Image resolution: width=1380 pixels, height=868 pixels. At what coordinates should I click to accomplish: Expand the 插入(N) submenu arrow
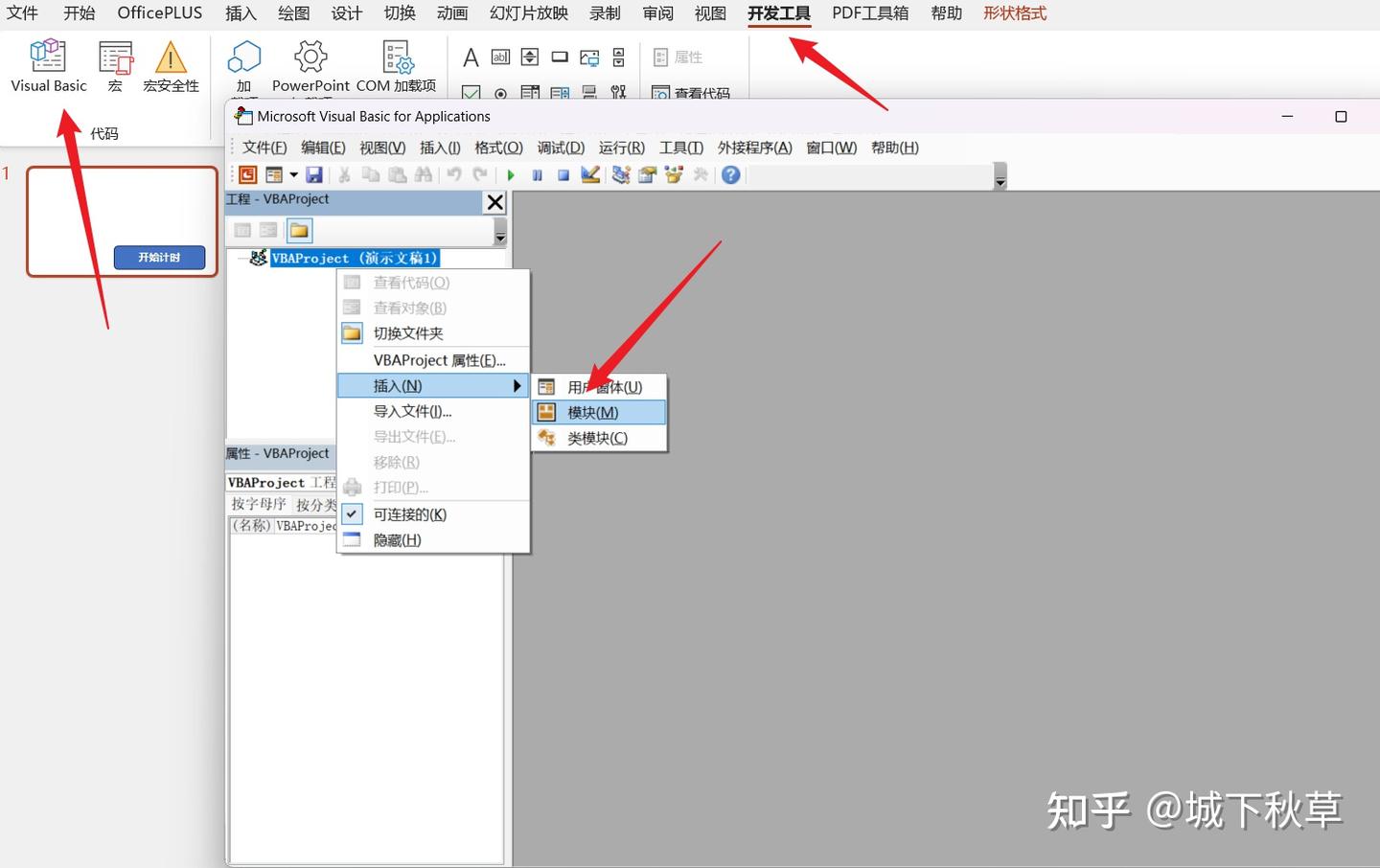click(517, 385)
